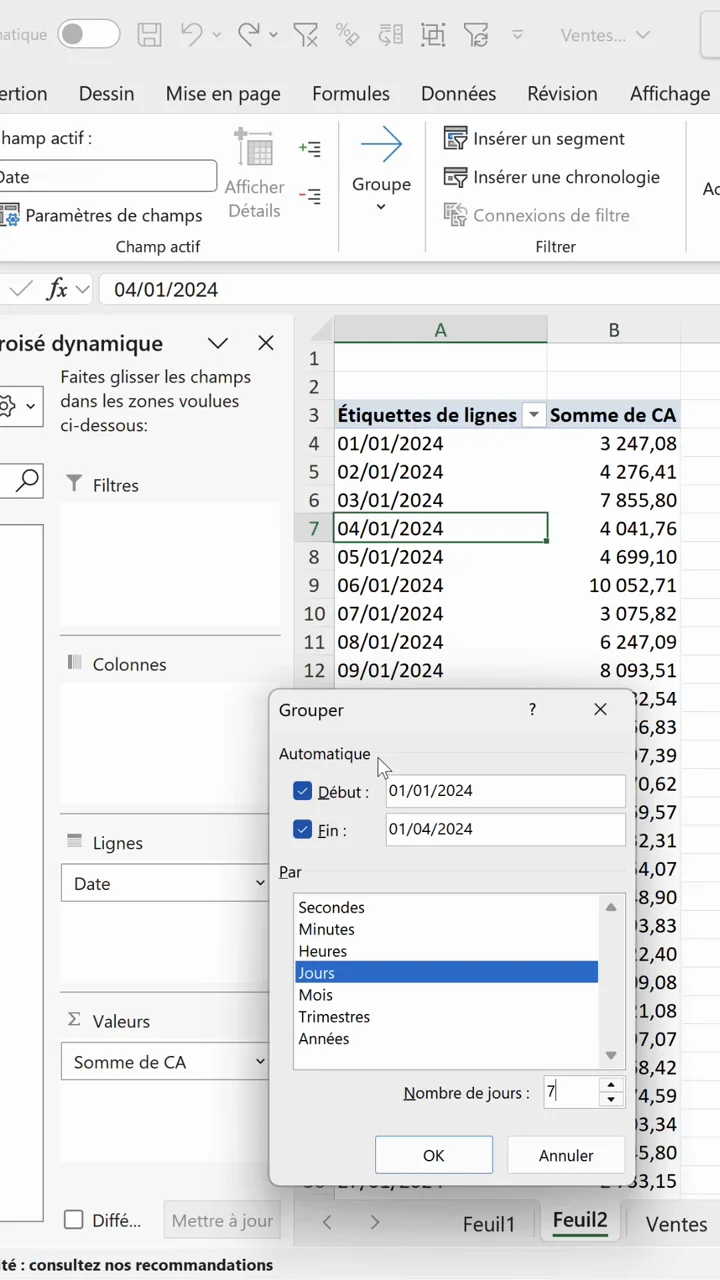Image resolution: width=720 pixels, height=1280 pixels.
Task: Open the Révision ribbon tab
Action: (x=563, y=94)
